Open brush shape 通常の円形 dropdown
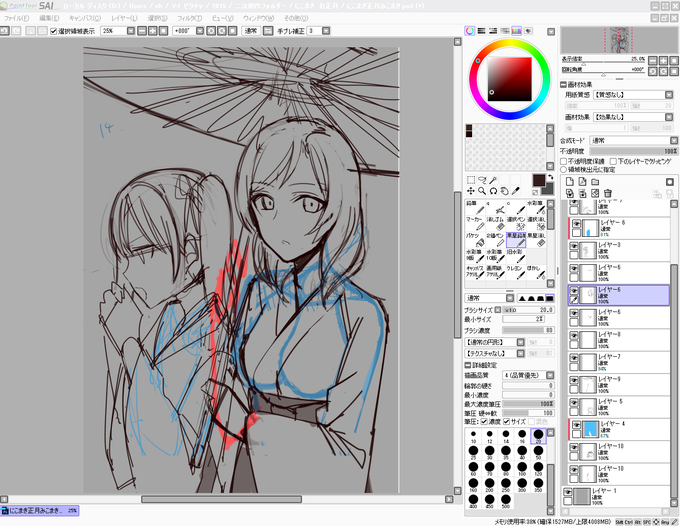 pos(521,342)
